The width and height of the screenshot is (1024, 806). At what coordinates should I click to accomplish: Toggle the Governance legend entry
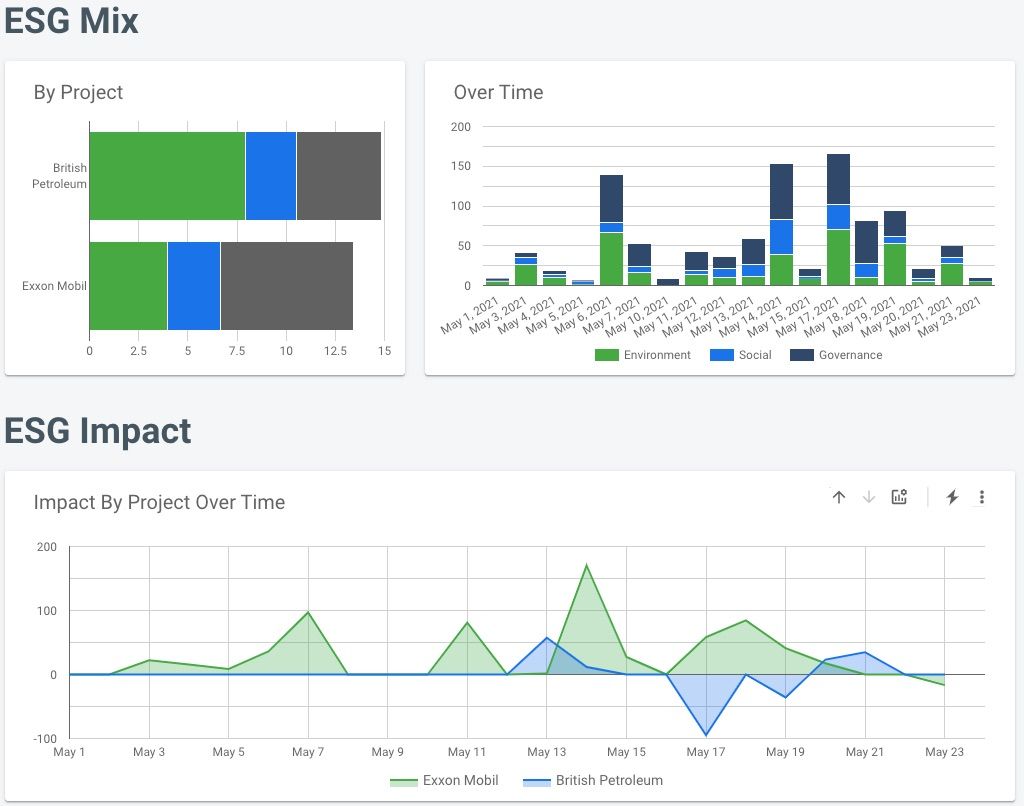point(837,355)
